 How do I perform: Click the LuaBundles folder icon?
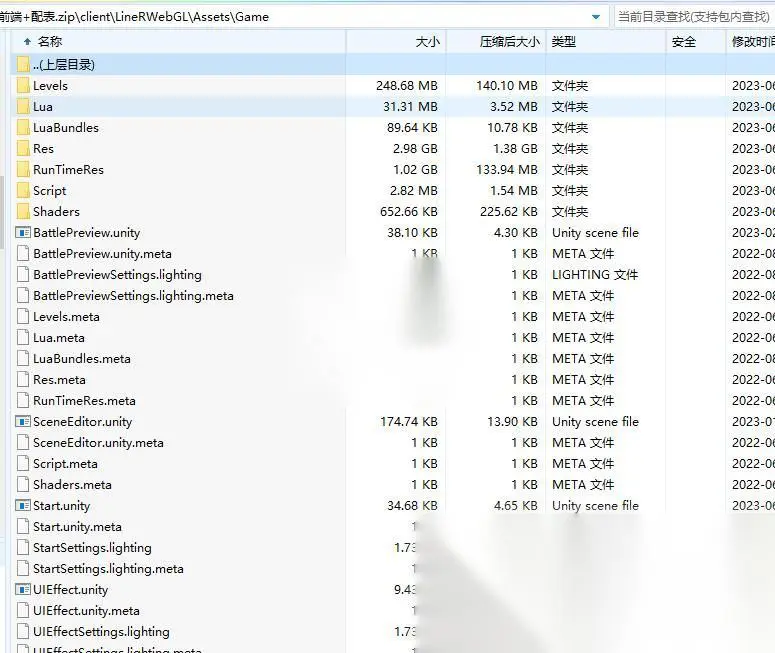tap(23, 128)
